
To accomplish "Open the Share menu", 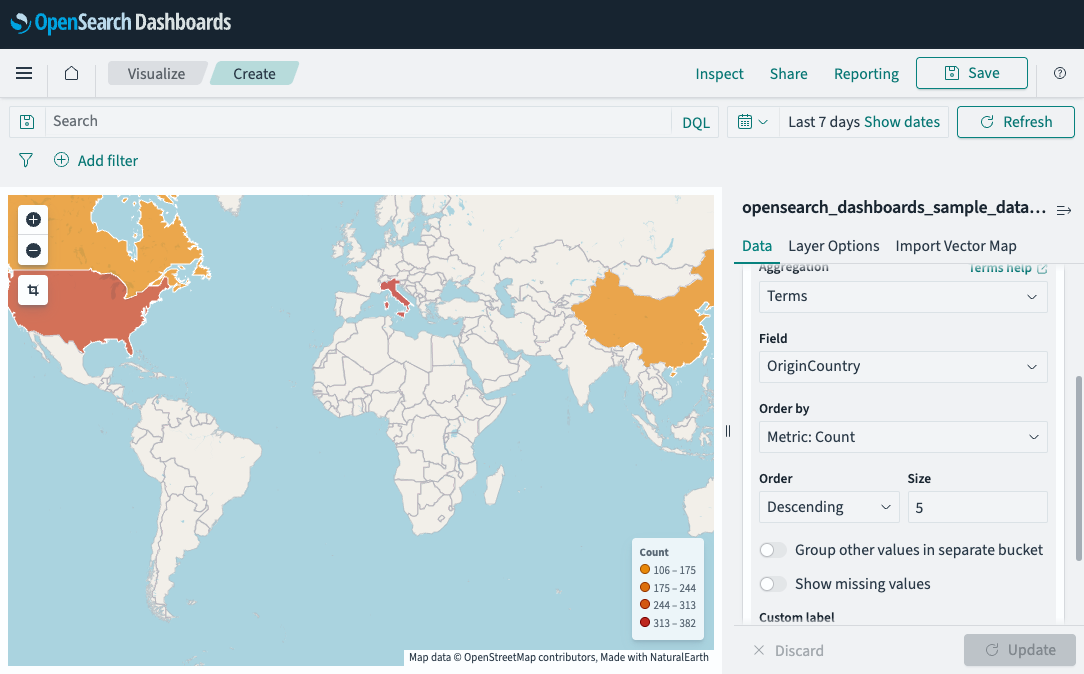I will click(x=789, y=73).
